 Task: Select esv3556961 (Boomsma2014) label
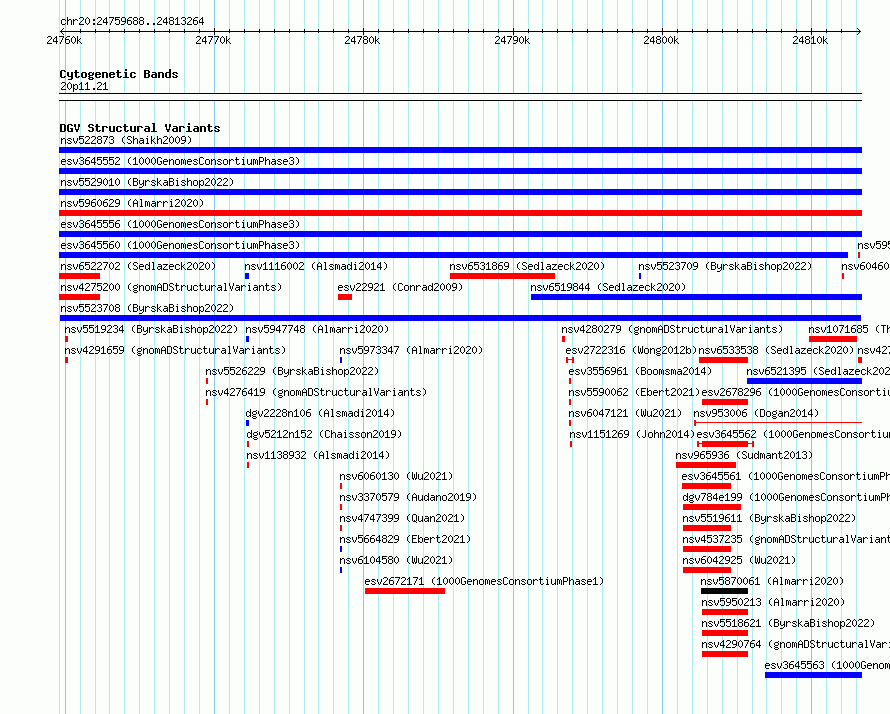click(x=640, y=371)
